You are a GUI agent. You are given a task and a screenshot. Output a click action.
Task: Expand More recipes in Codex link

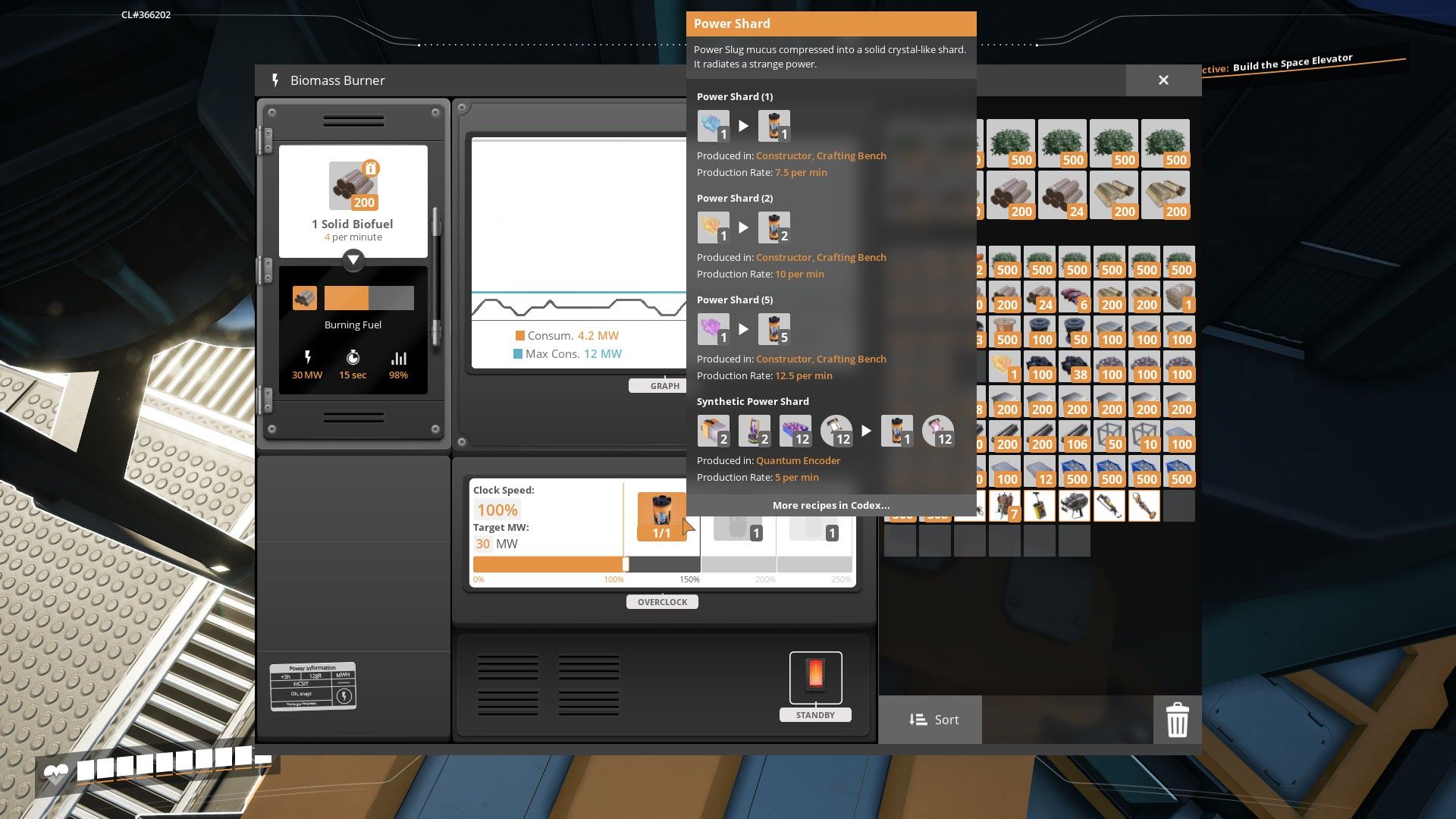[831, 505]
